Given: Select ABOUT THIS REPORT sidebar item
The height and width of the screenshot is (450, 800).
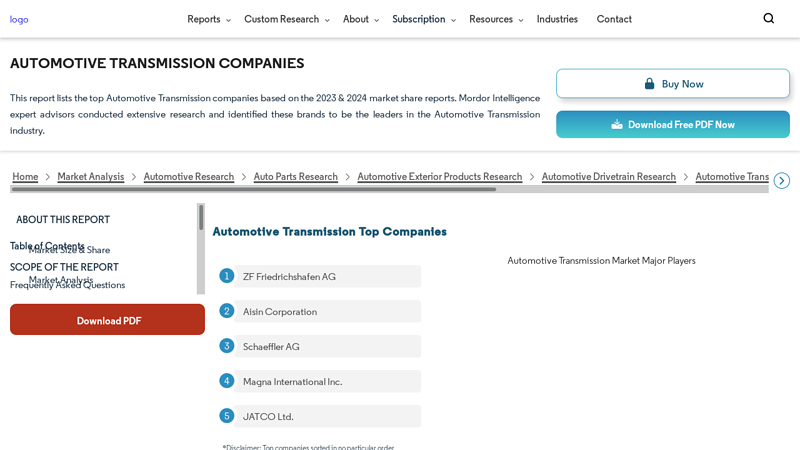Looking at the screenshot, I should [x=63, y=219].
